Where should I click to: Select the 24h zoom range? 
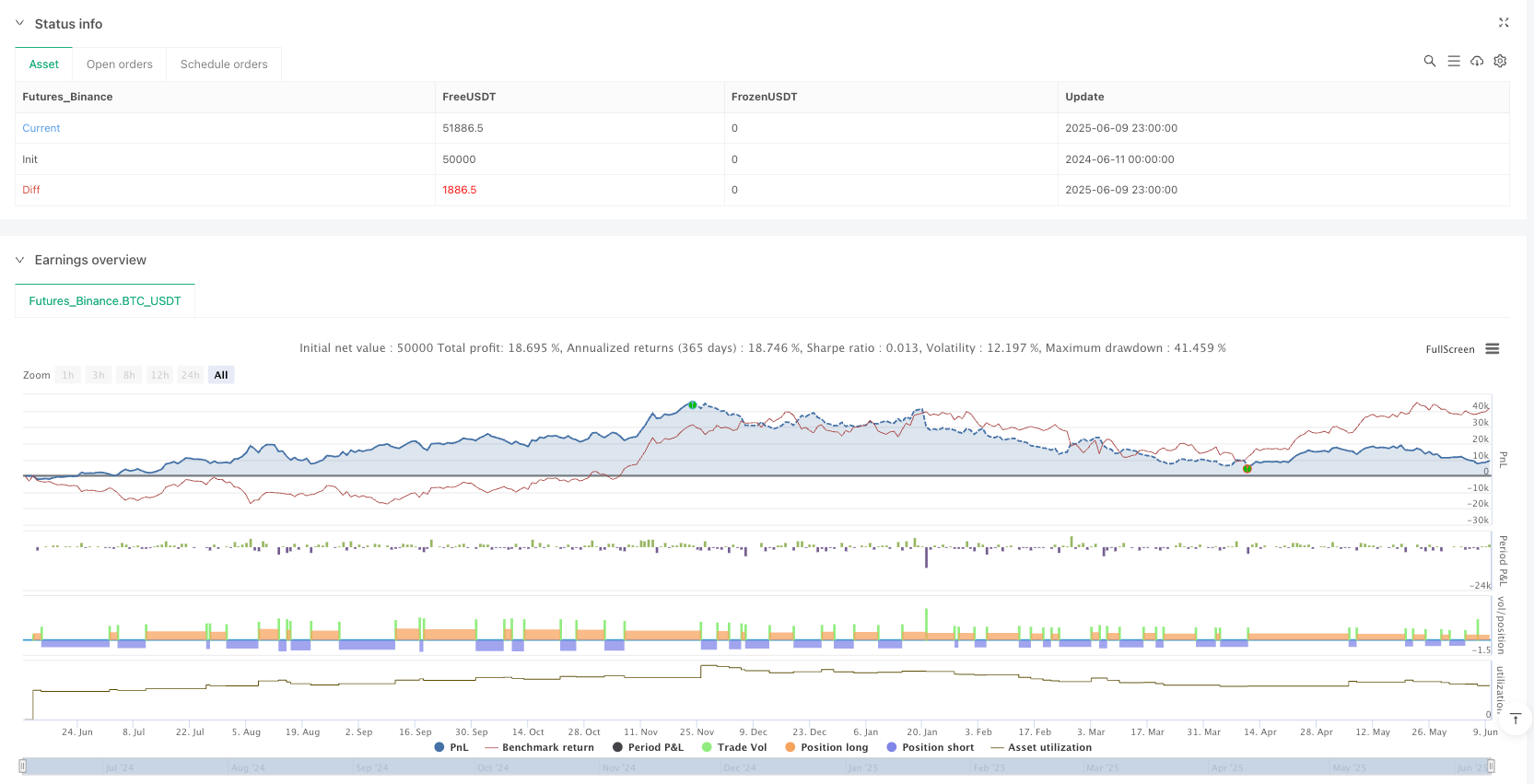tap(190, 375)
